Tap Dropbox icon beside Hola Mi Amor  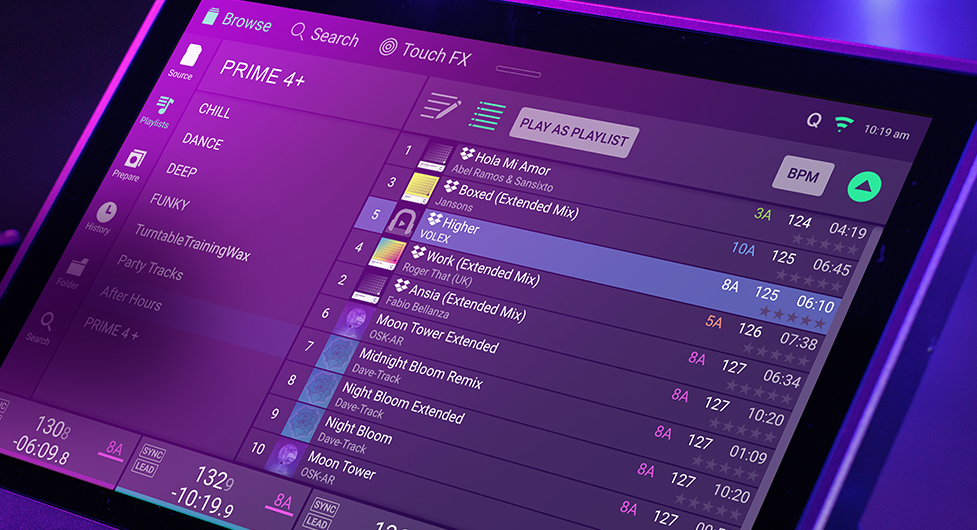[467, 153]
